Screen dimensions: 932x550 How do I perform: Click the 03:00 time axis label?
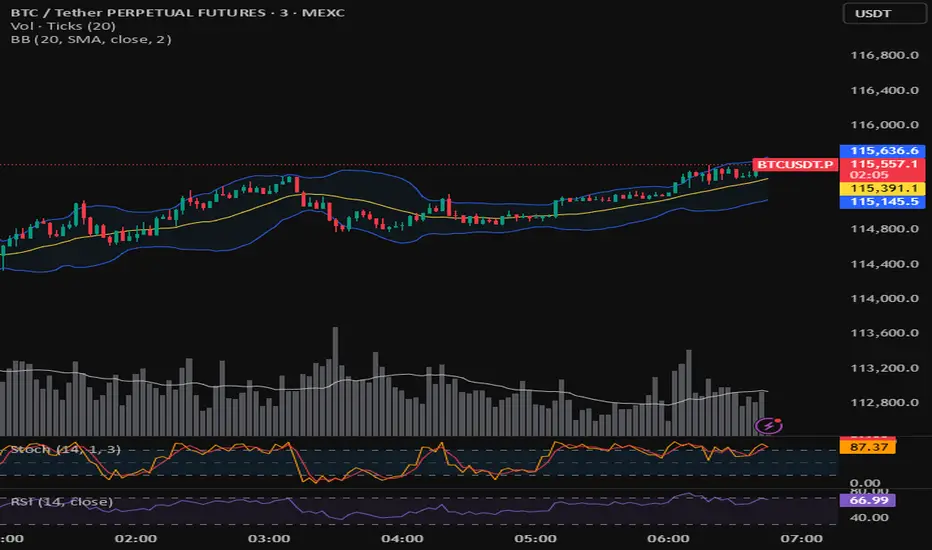pyautogui.click(x=269, y=539)
